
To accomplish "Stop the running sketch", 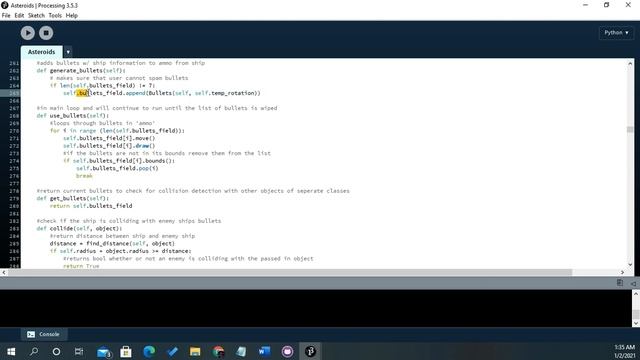I will pyautogui.click(x=46, y=33).
